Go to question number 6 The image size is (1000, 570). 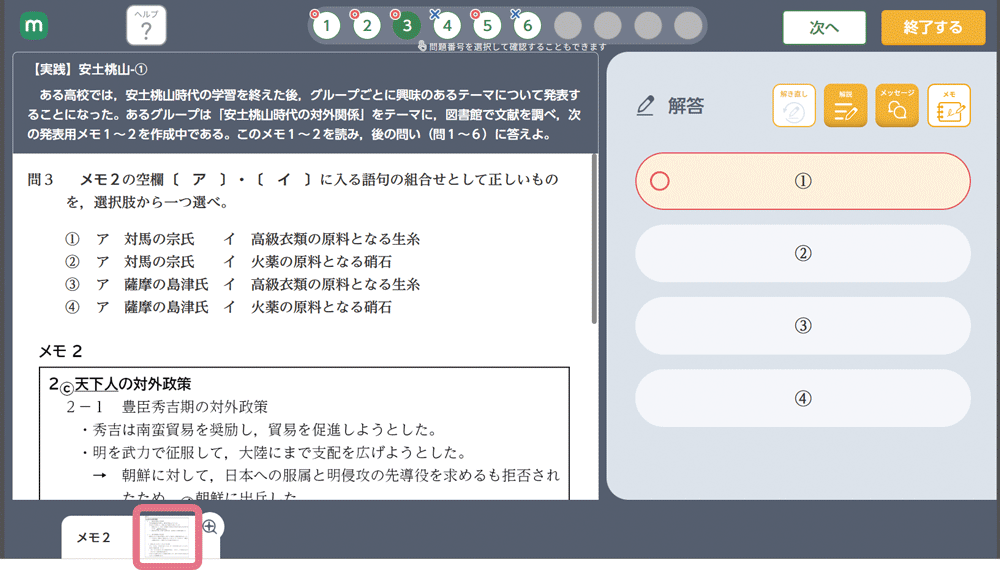527,26
